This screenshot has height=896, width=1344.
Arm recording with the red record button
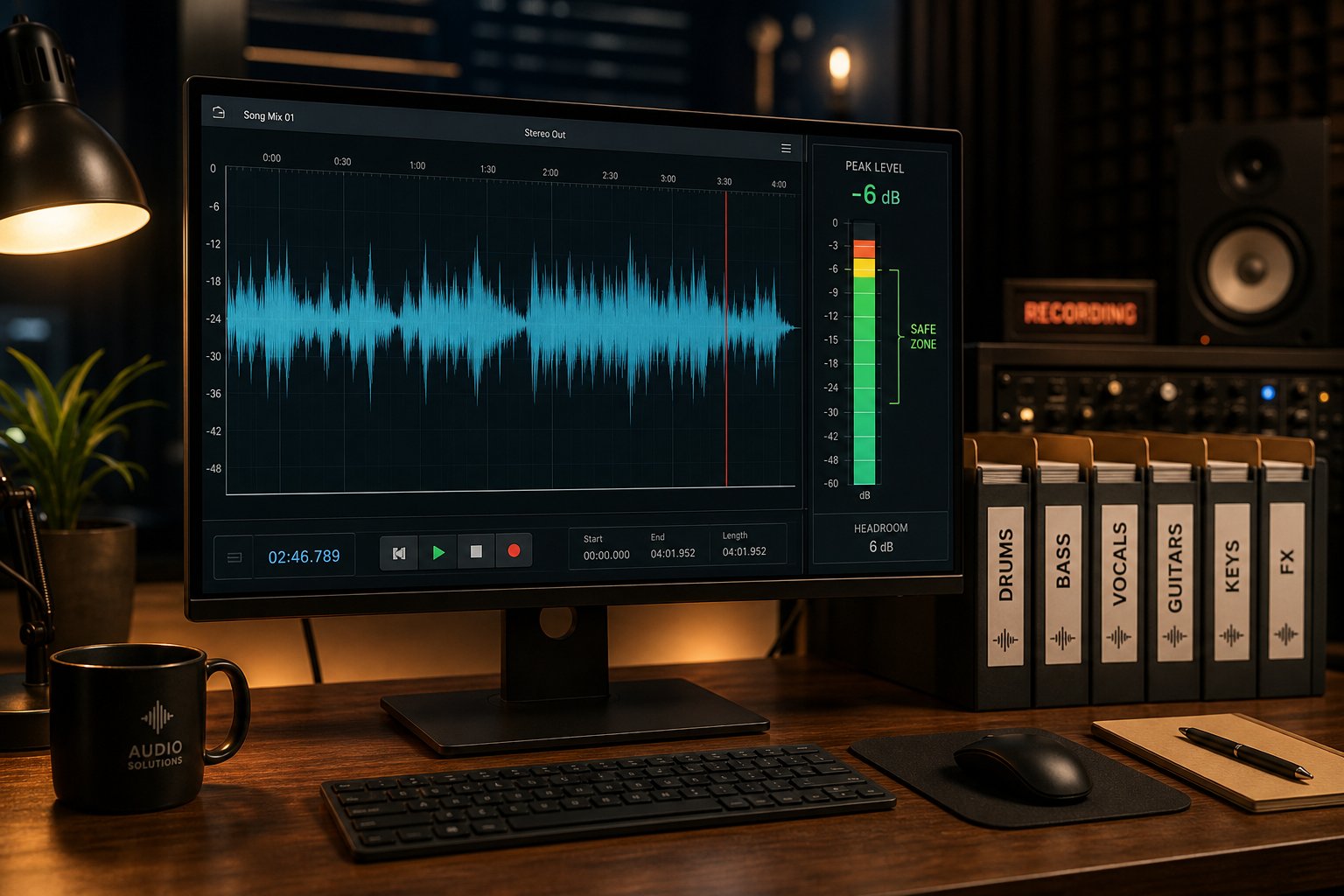pyautogui.click(x=514, y=550)
